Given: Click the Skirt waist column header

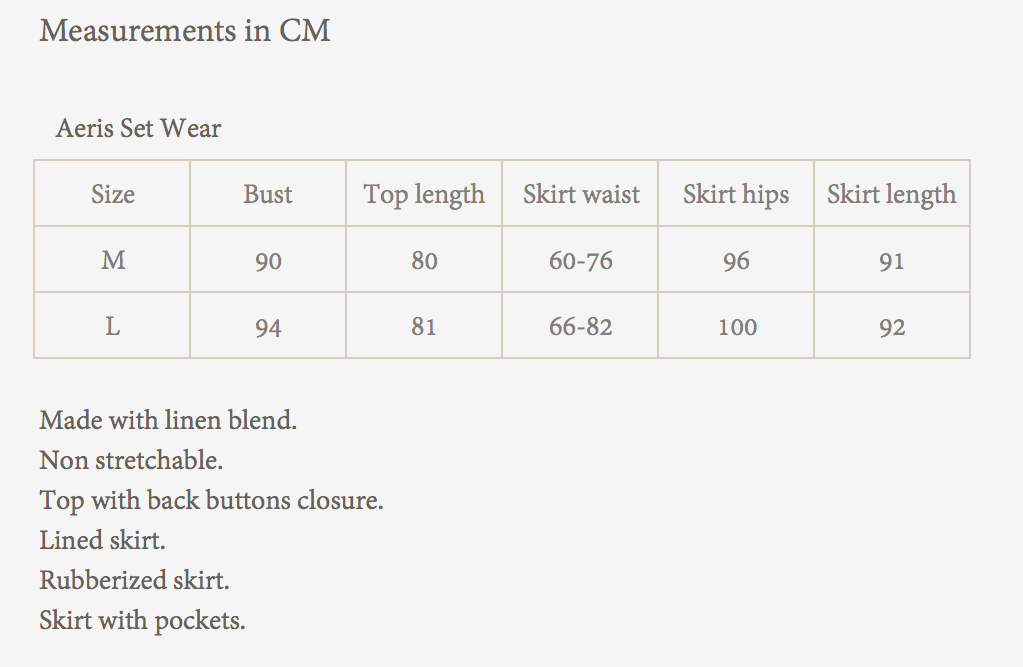Looking at the screenshot, I should pyautogui.click(x=581, y=194).
